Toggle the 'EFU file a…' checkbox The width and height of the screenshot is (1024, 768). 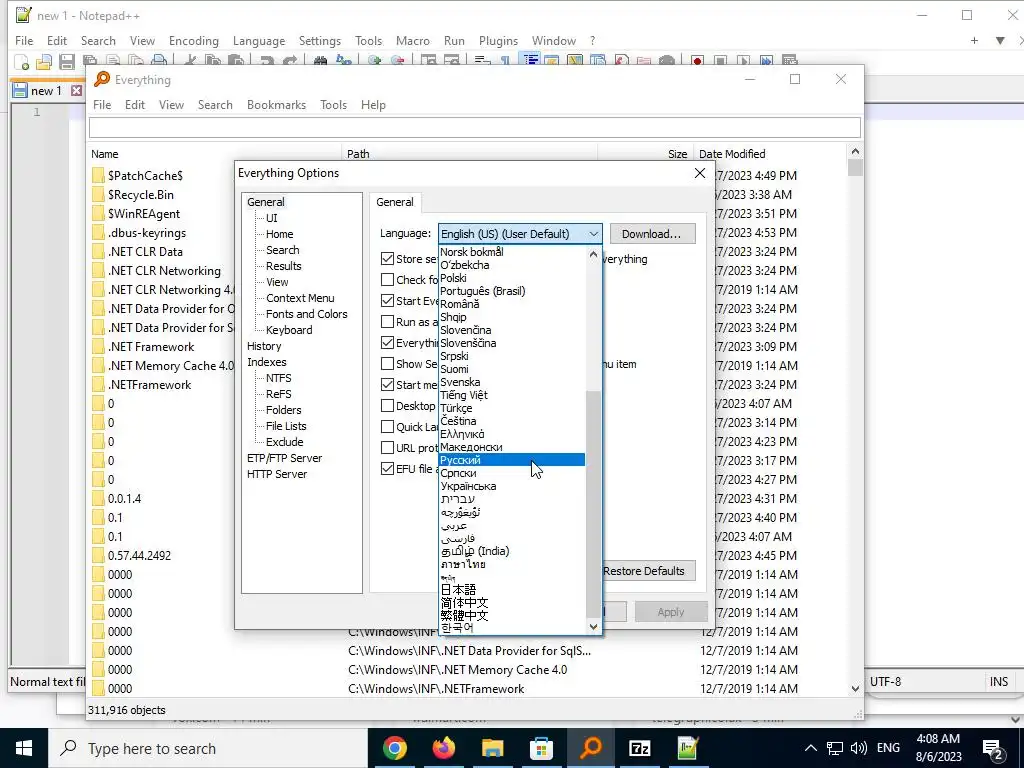click(387, 468)
